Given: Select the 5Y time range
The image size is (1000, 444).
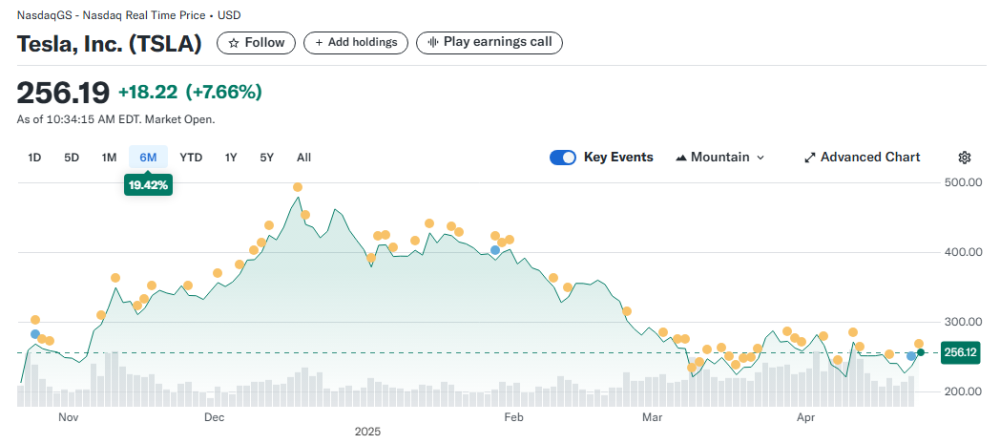Looking at the screenshot, I should point(267,157).
